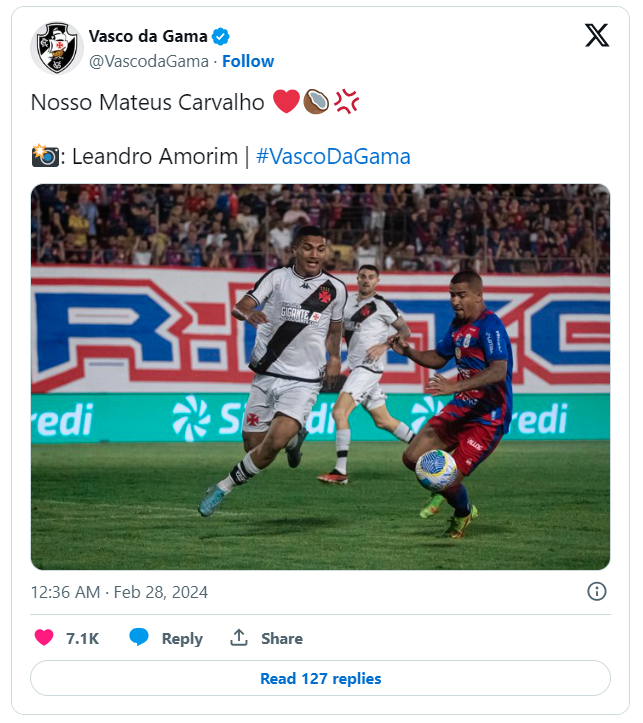Image resolution: width=643 pixels, height=723 pixels.
Task: Like the tweet with the heart icon
Action: 44,638
